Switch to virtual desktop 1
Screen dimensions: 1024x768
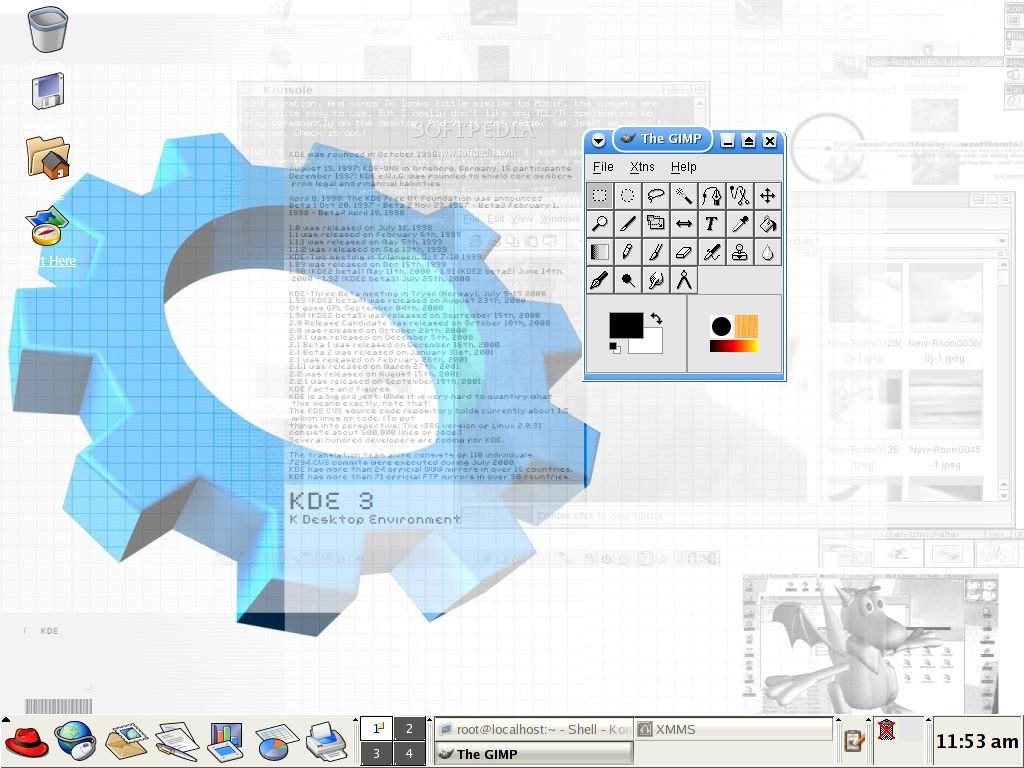377,728
